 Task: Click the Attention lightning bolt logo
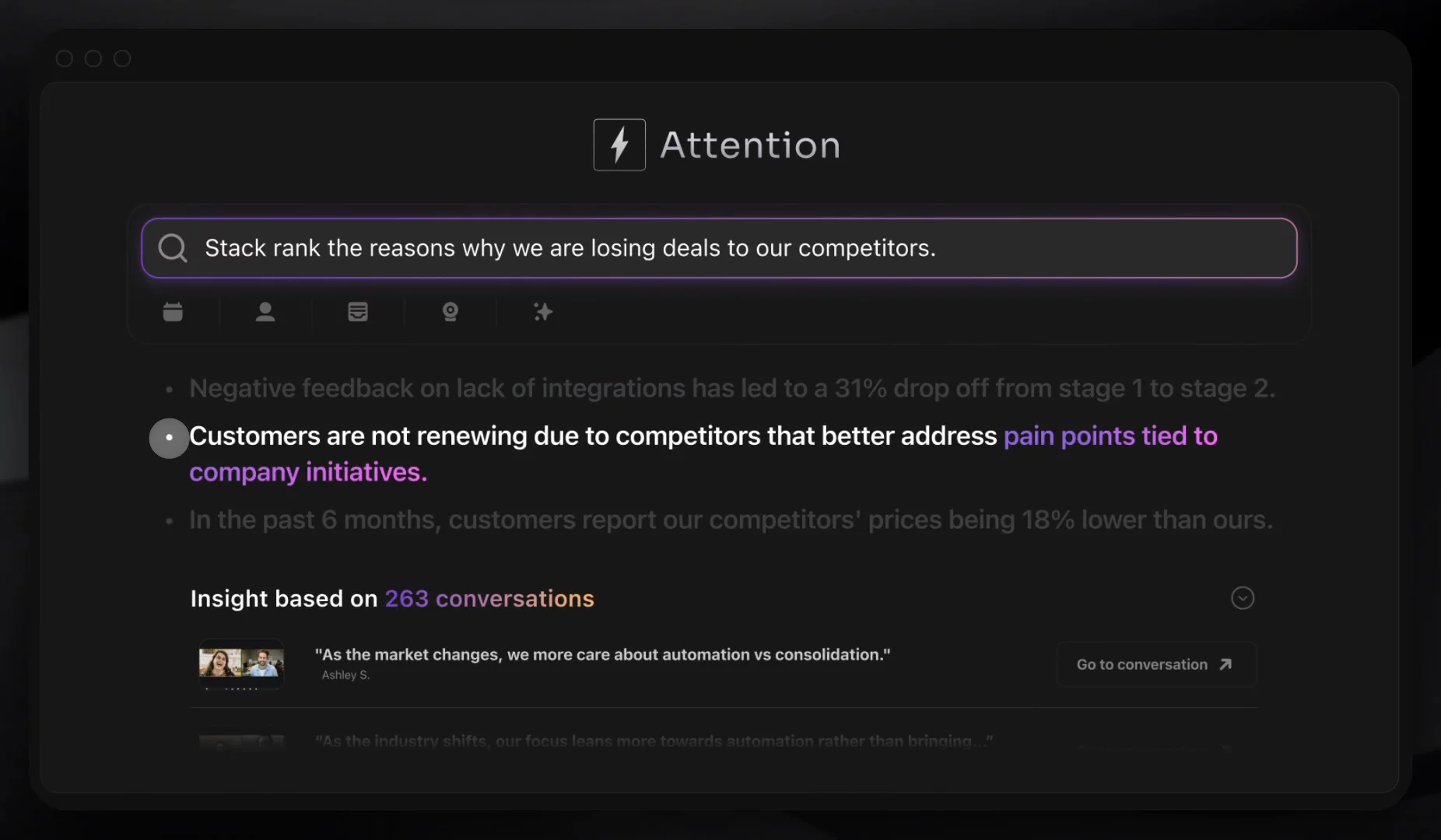(x=619, y=145)
